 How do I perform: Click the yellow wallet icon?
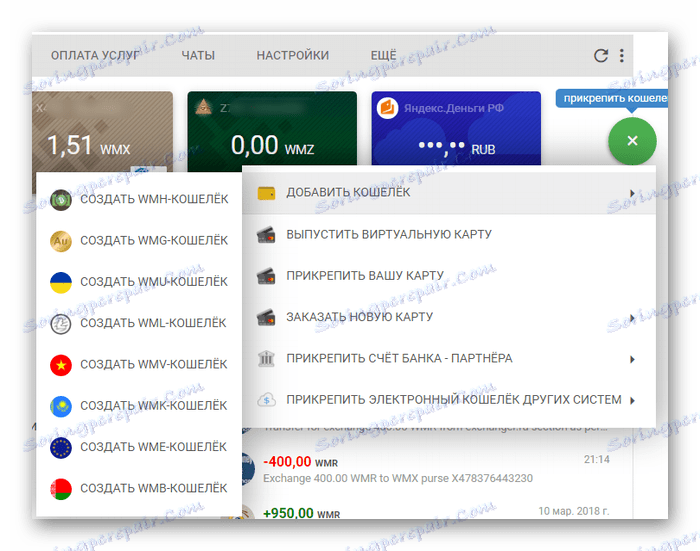[x=266, y=193]
